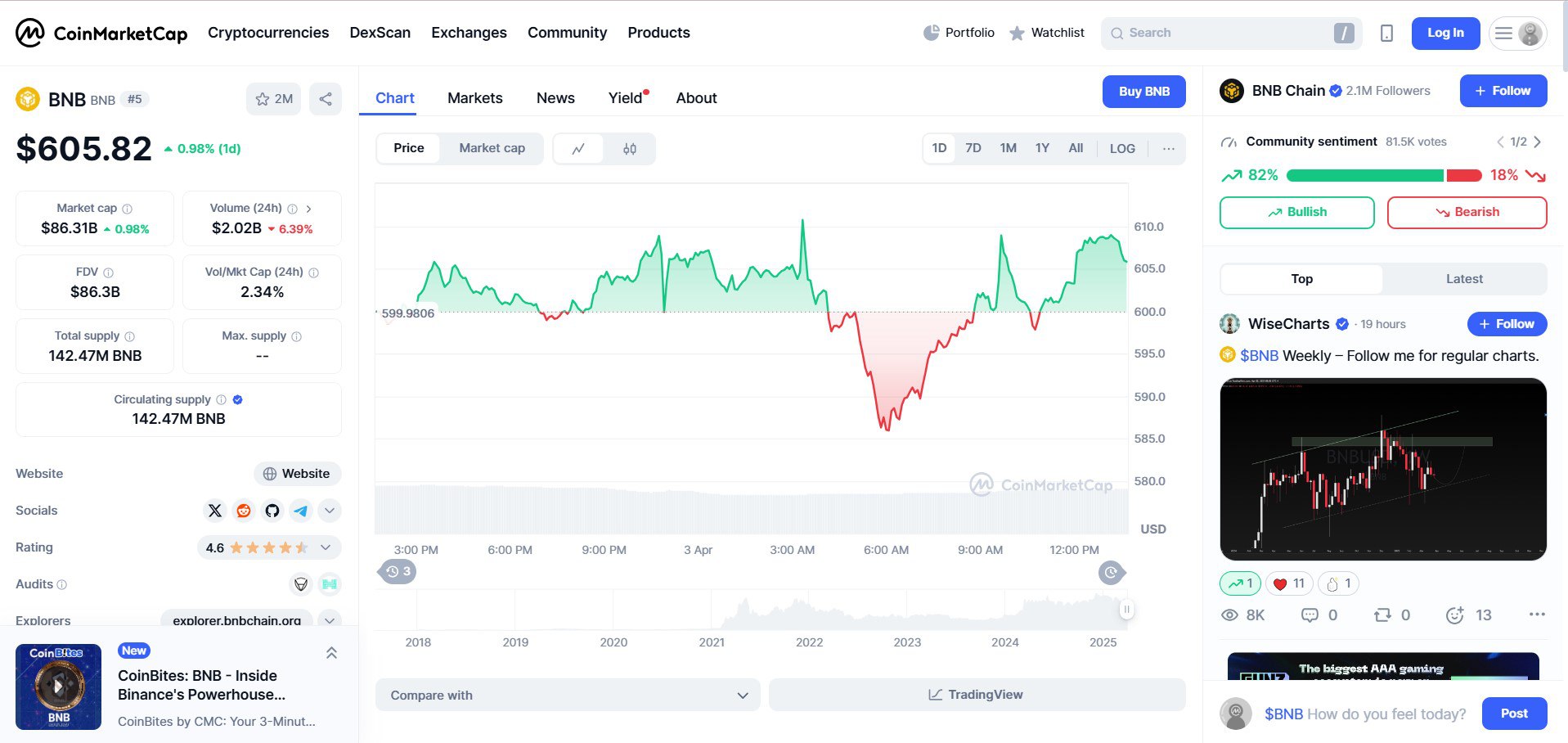The width and height of the screenshot is (1568, 743).
Task: Click the Buy BNB button
Action: (1143, 92)
